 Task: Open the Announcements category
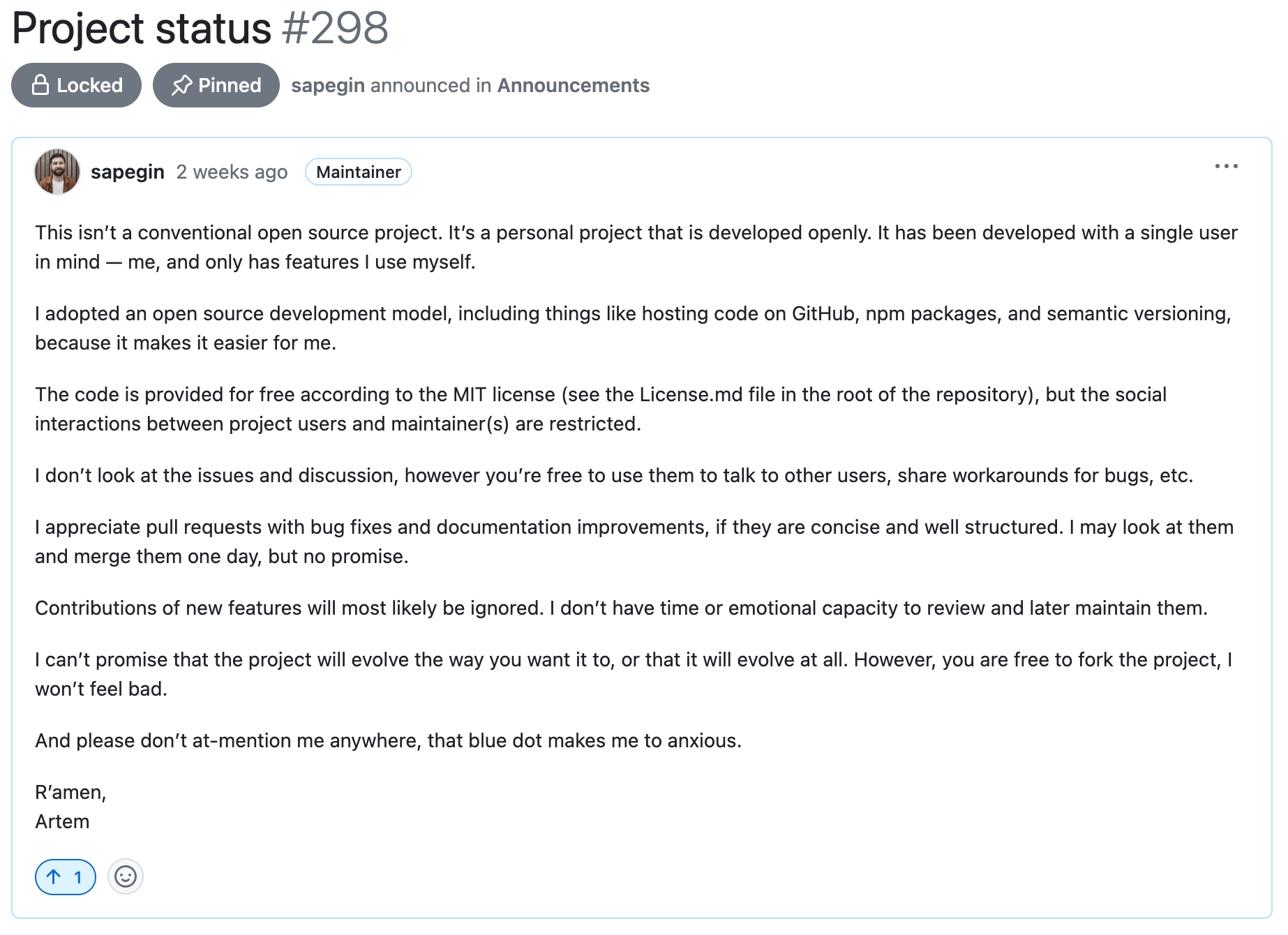[x=573, y=85]
